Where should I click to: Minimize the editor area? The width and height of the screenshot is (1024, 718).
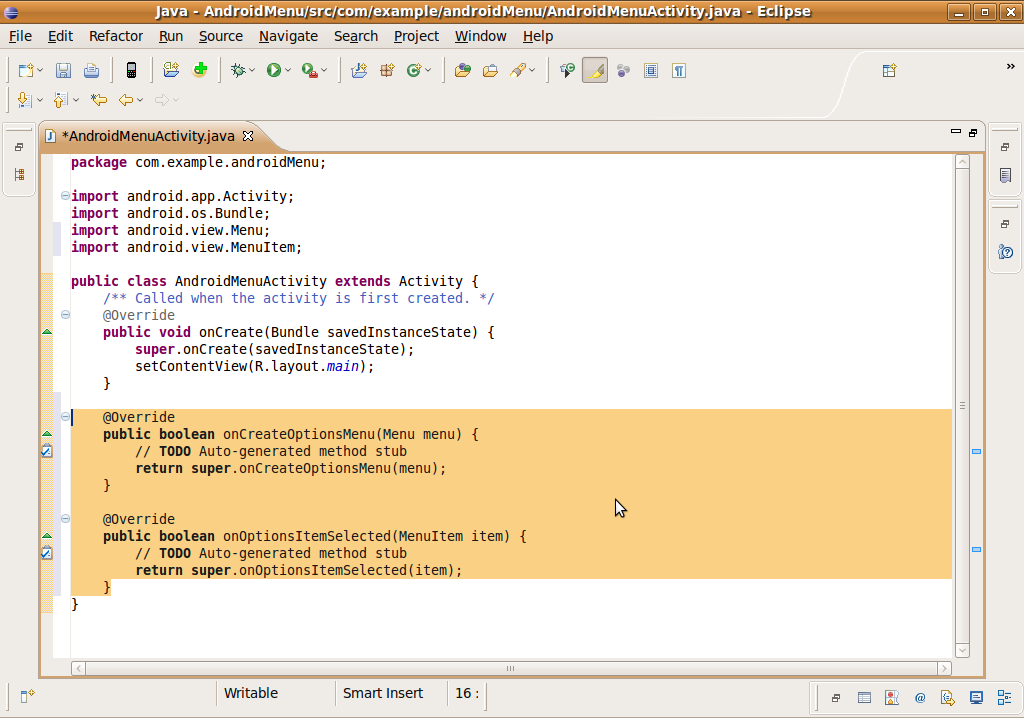click(956, 131)
